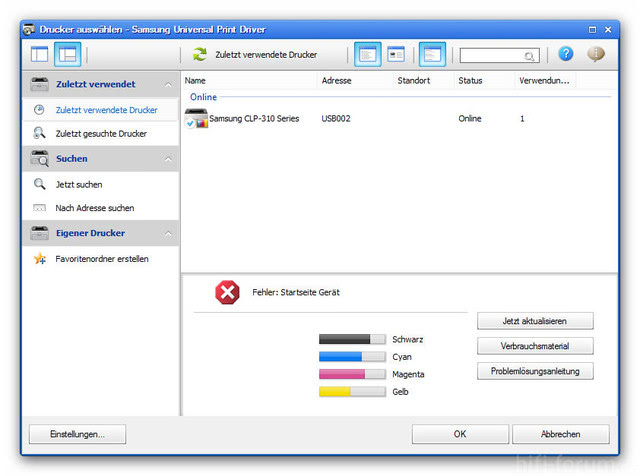This screenshot has height=476, width=640.
Task: Click printer search icon beside Suchen
Action: click(40, 159)
